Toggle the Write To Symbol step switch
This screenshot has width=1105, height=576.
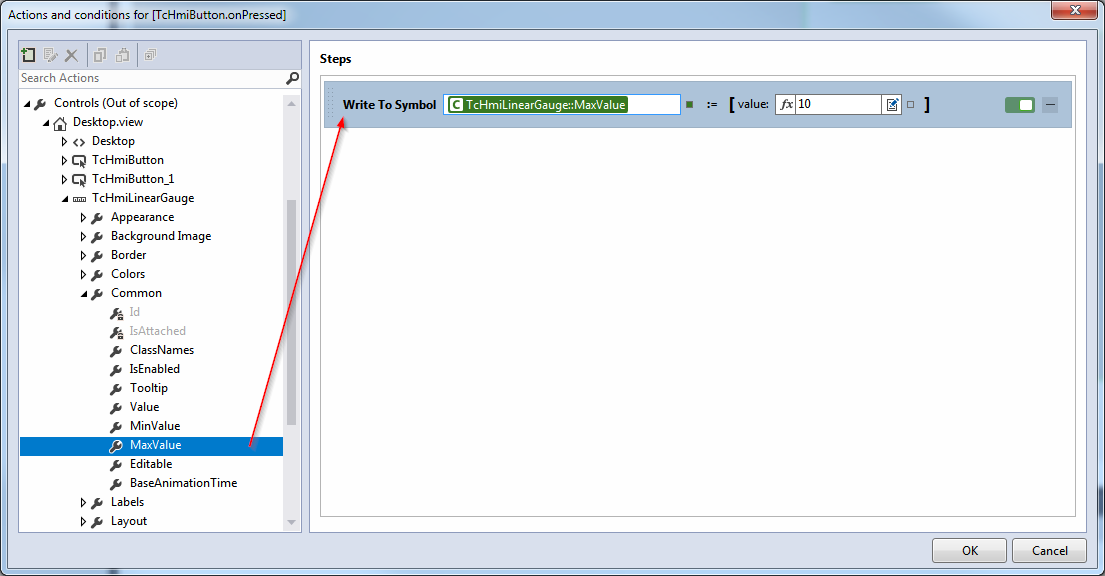(1019, 105)
